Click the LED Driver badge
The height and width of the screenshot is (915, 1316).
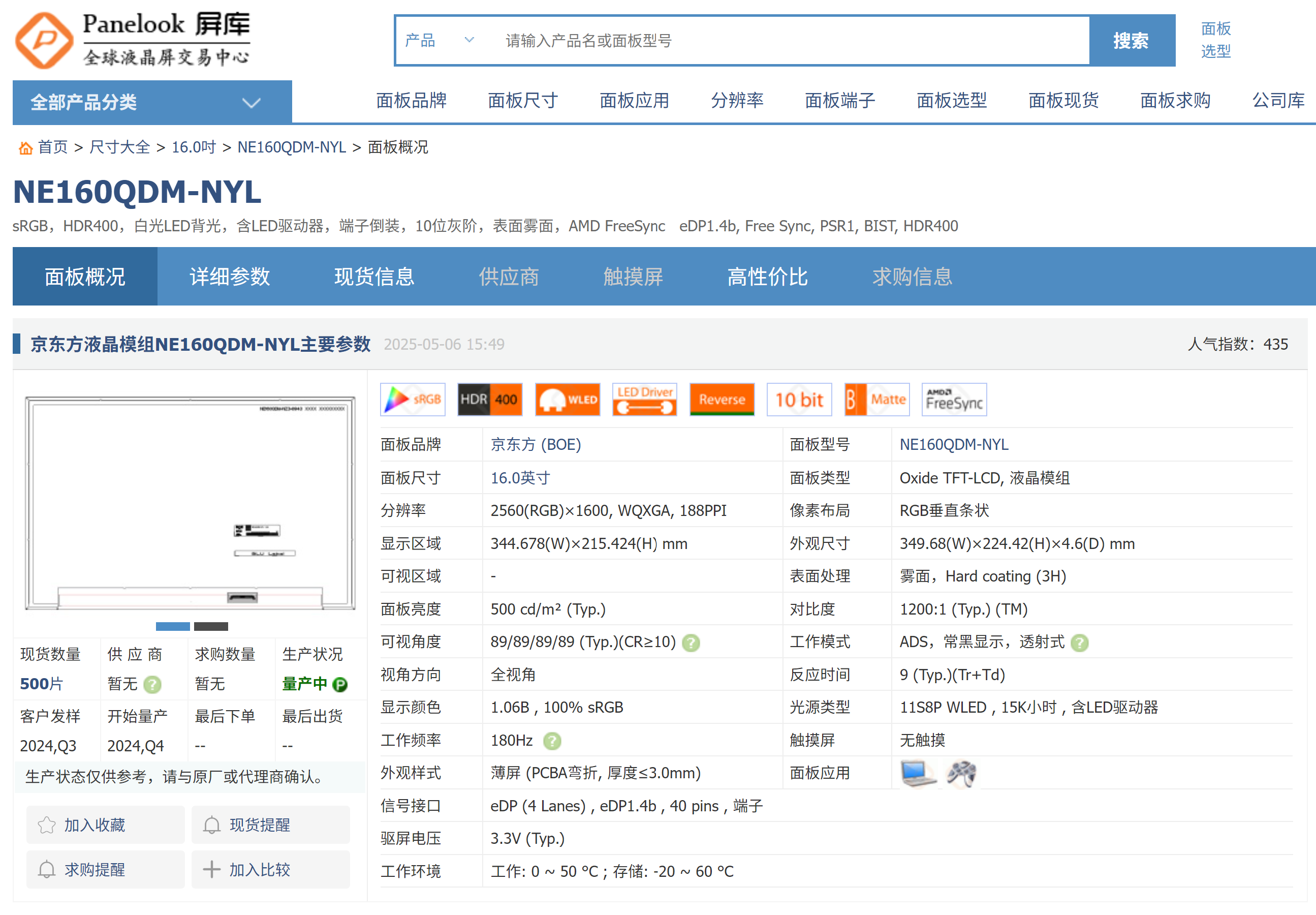(645, 400)
